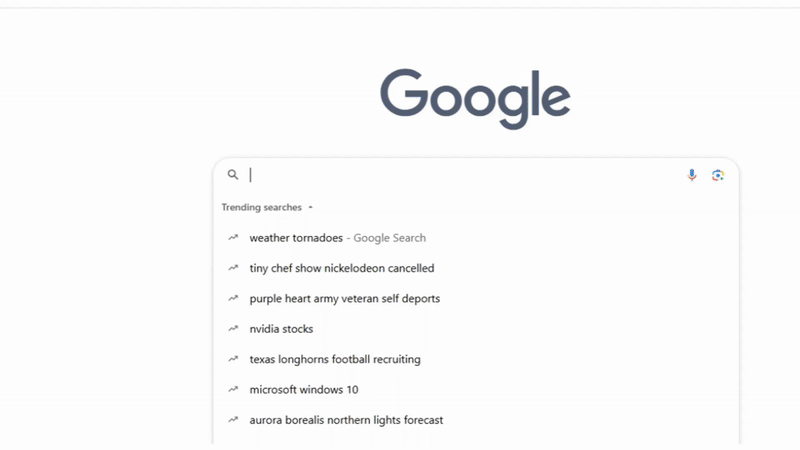Search for 'nvidia stocks' suggestion
The width and height of the screenshot is (800, 450).
tap(281, 329)
